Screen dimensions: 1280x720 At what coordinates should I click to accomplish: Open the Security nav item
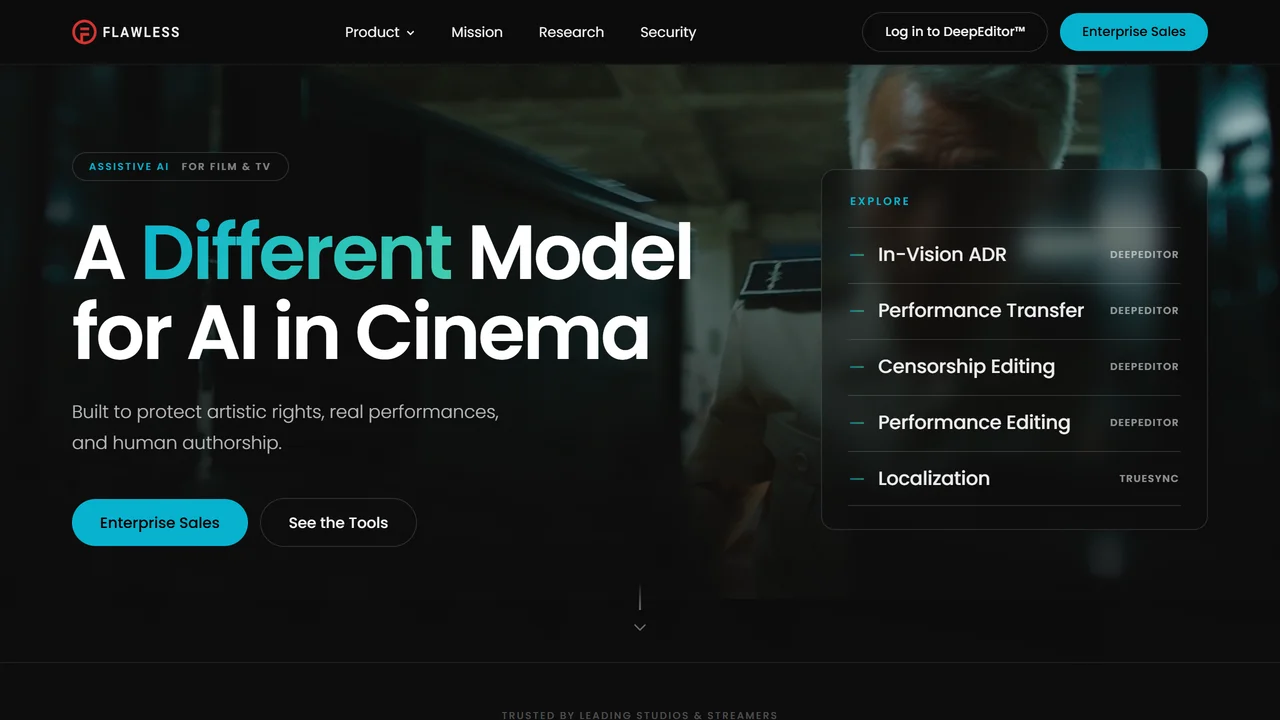coord(668,32)
